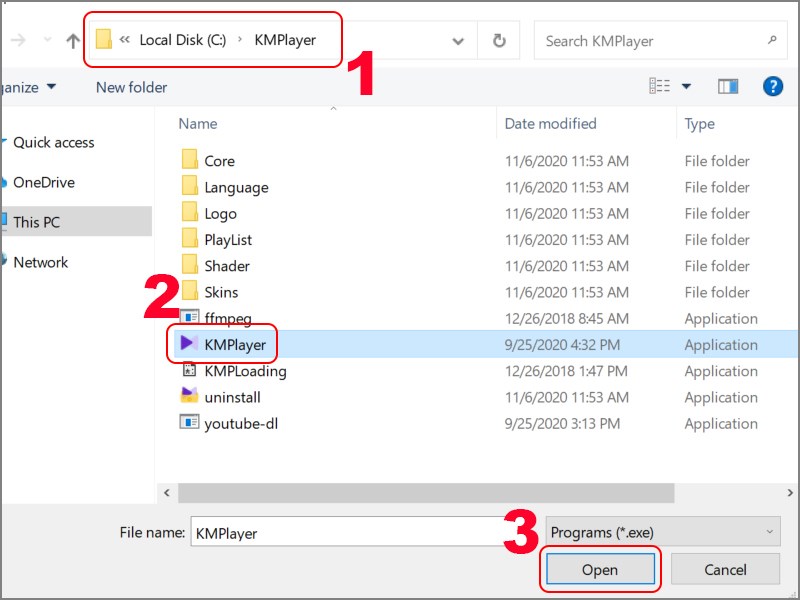
Task: Select OneDrive in the sidebar
Action: [x=44, y=182]
